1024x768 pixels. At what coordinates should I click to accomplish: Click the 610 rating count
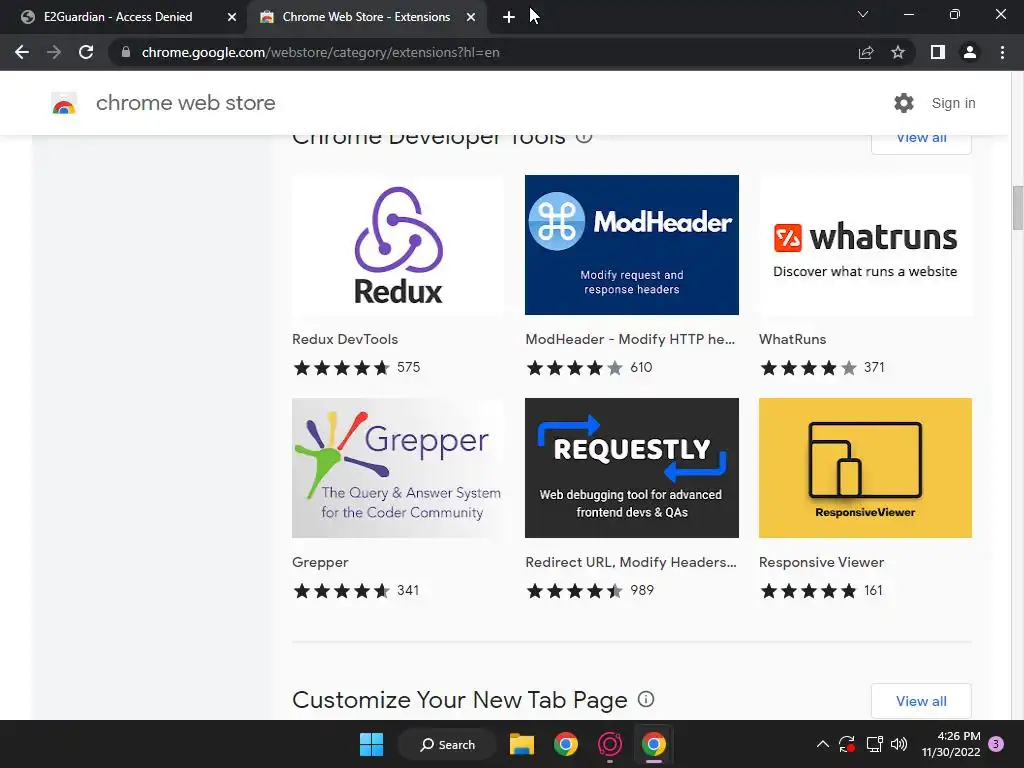(x=641, y=367)
